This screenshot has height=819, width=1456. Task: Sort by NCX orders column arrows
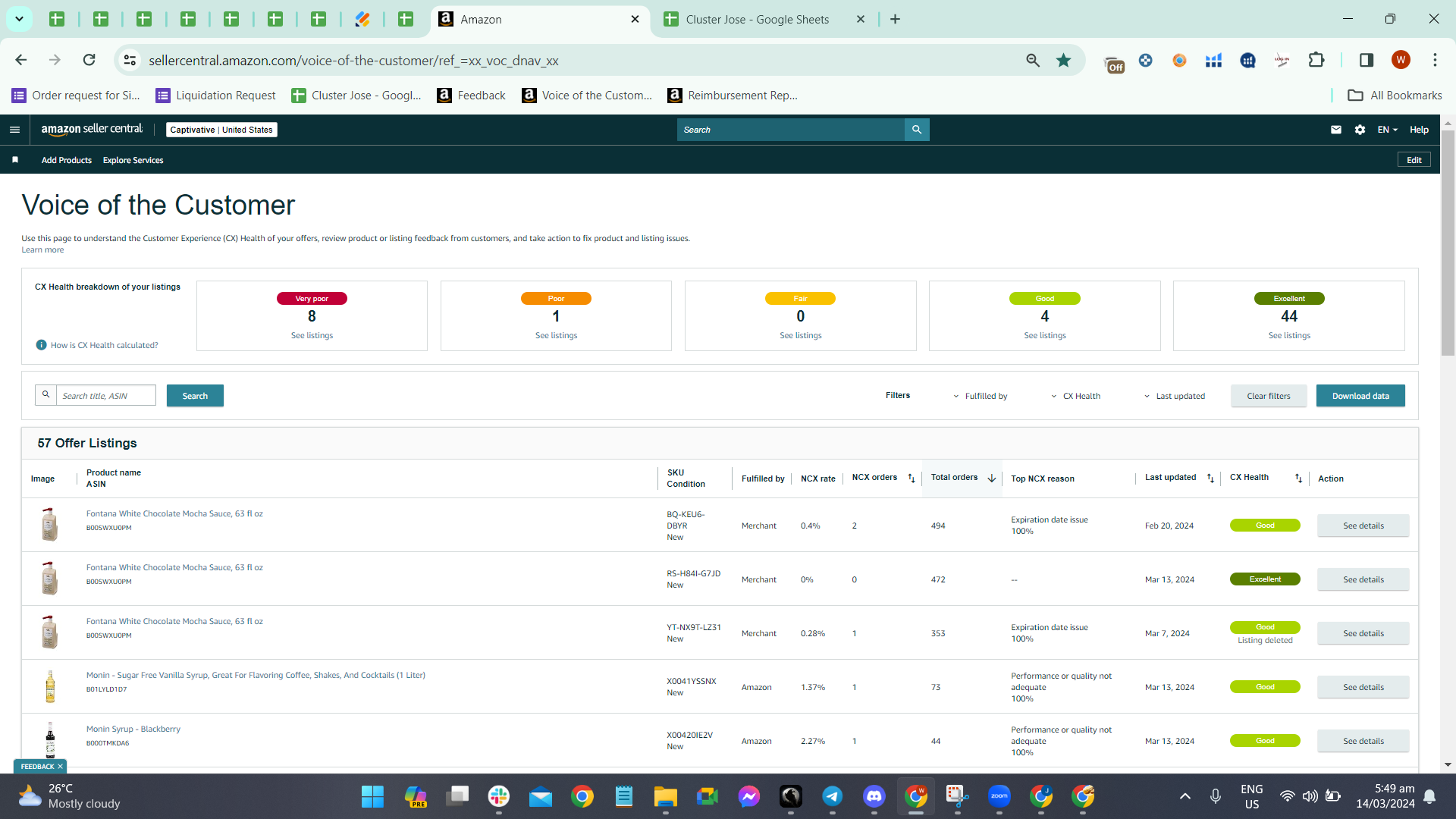[x=912, y=478]
